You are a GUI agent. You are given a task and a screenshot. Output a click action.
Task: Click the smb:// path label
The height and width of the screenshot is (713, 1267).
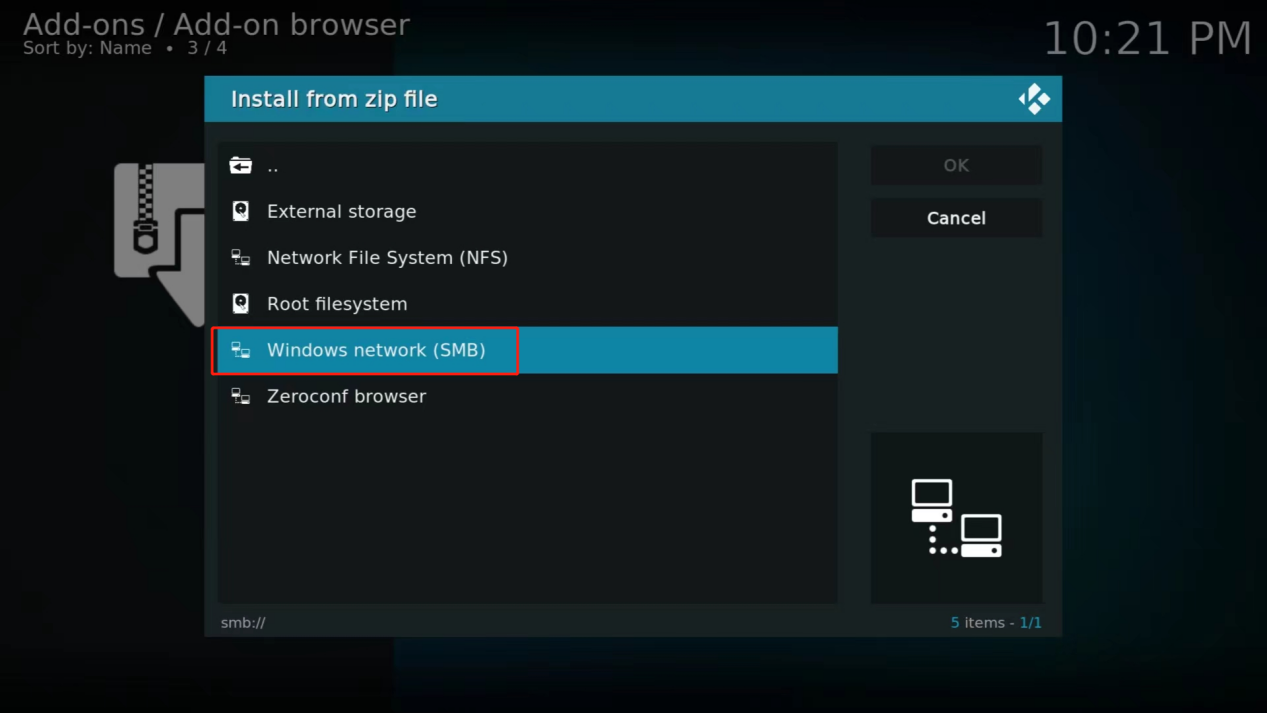coord(243,623)
